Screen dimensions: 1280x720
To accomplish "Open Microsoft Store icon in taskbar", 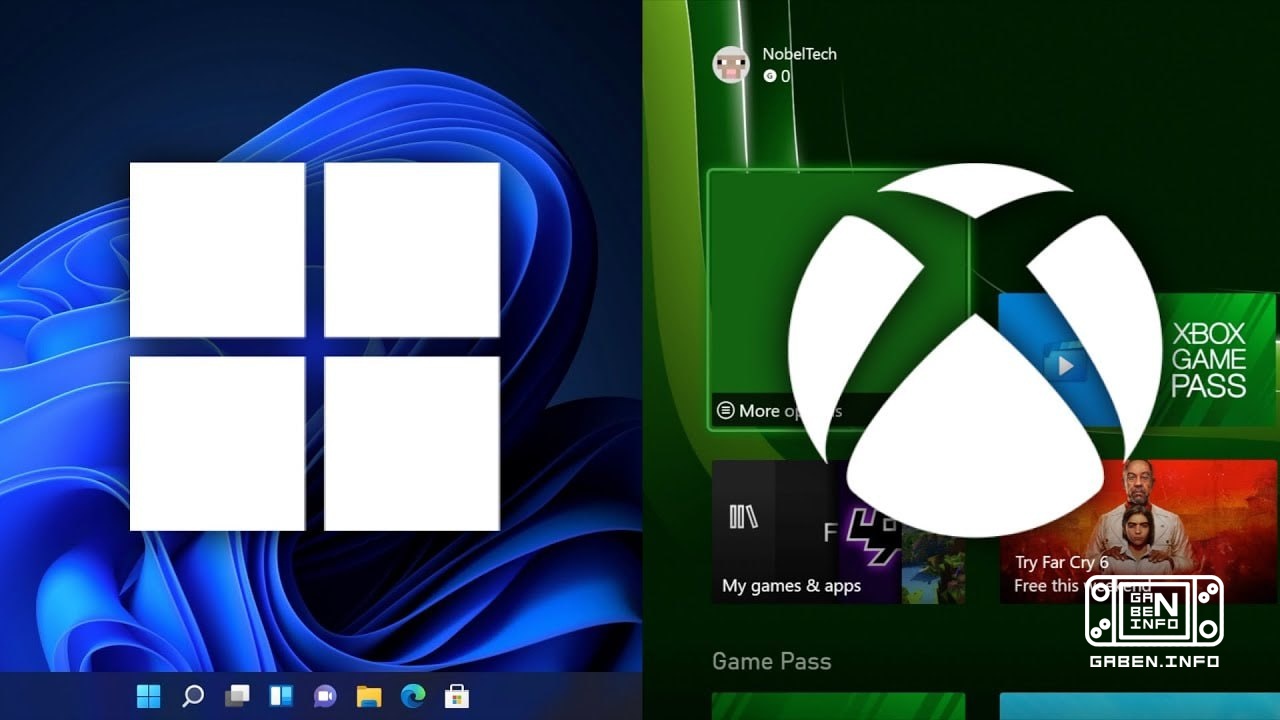I will point(457,696).
